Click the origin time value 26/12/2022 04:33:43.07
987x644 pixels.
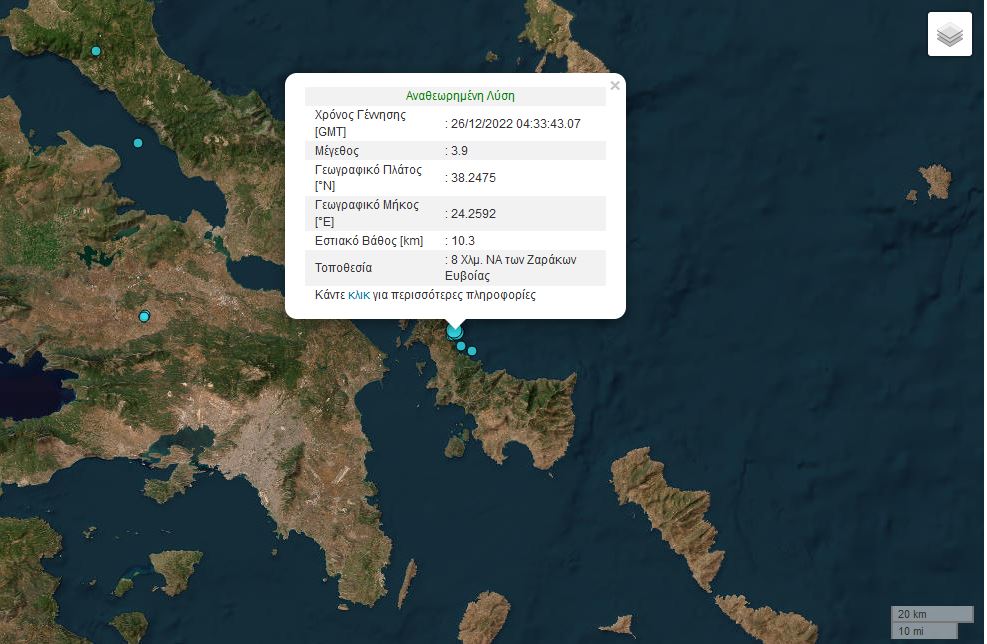coord(515,124)
